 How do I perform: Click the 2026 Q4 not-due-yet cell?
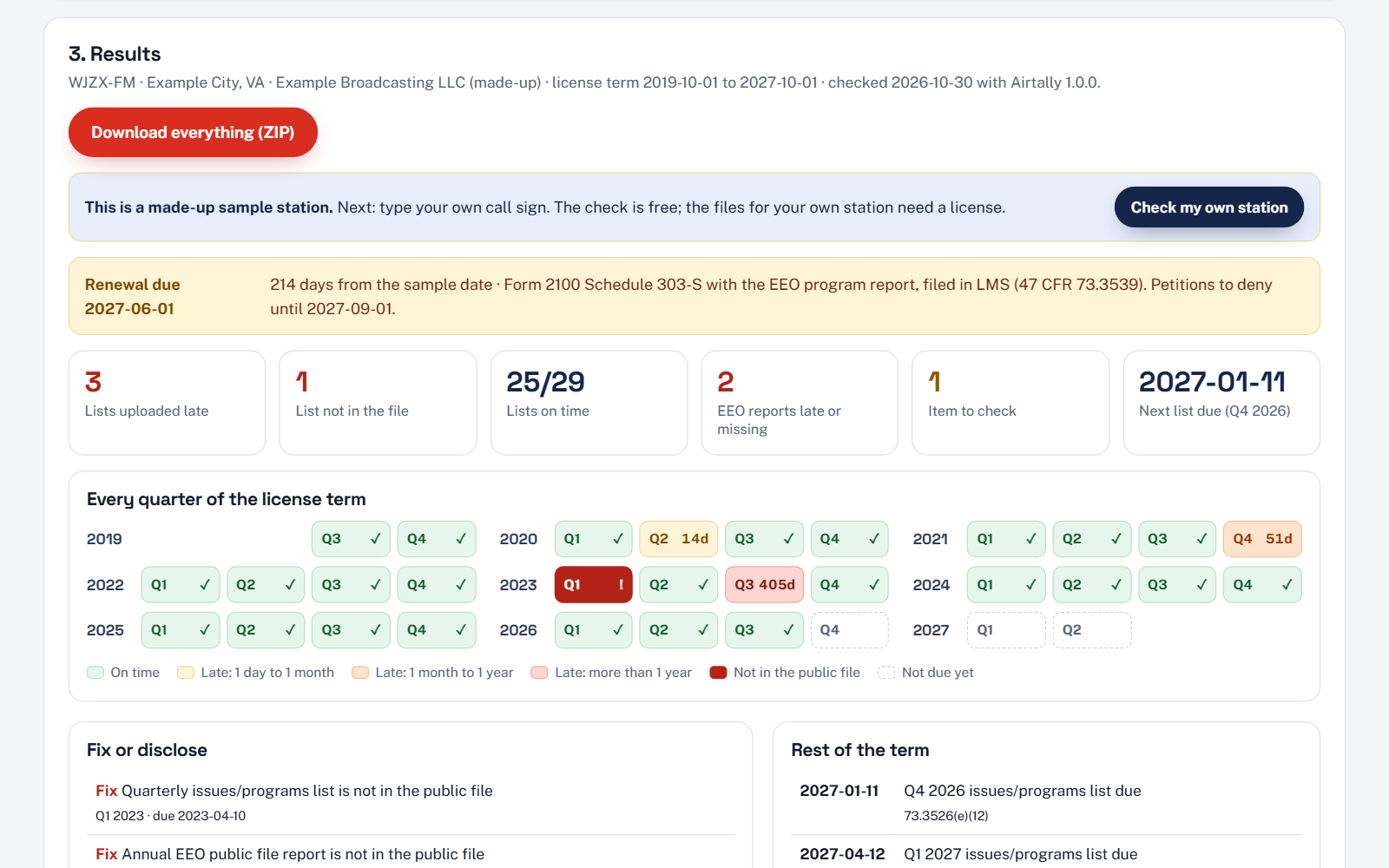point(850,630)
